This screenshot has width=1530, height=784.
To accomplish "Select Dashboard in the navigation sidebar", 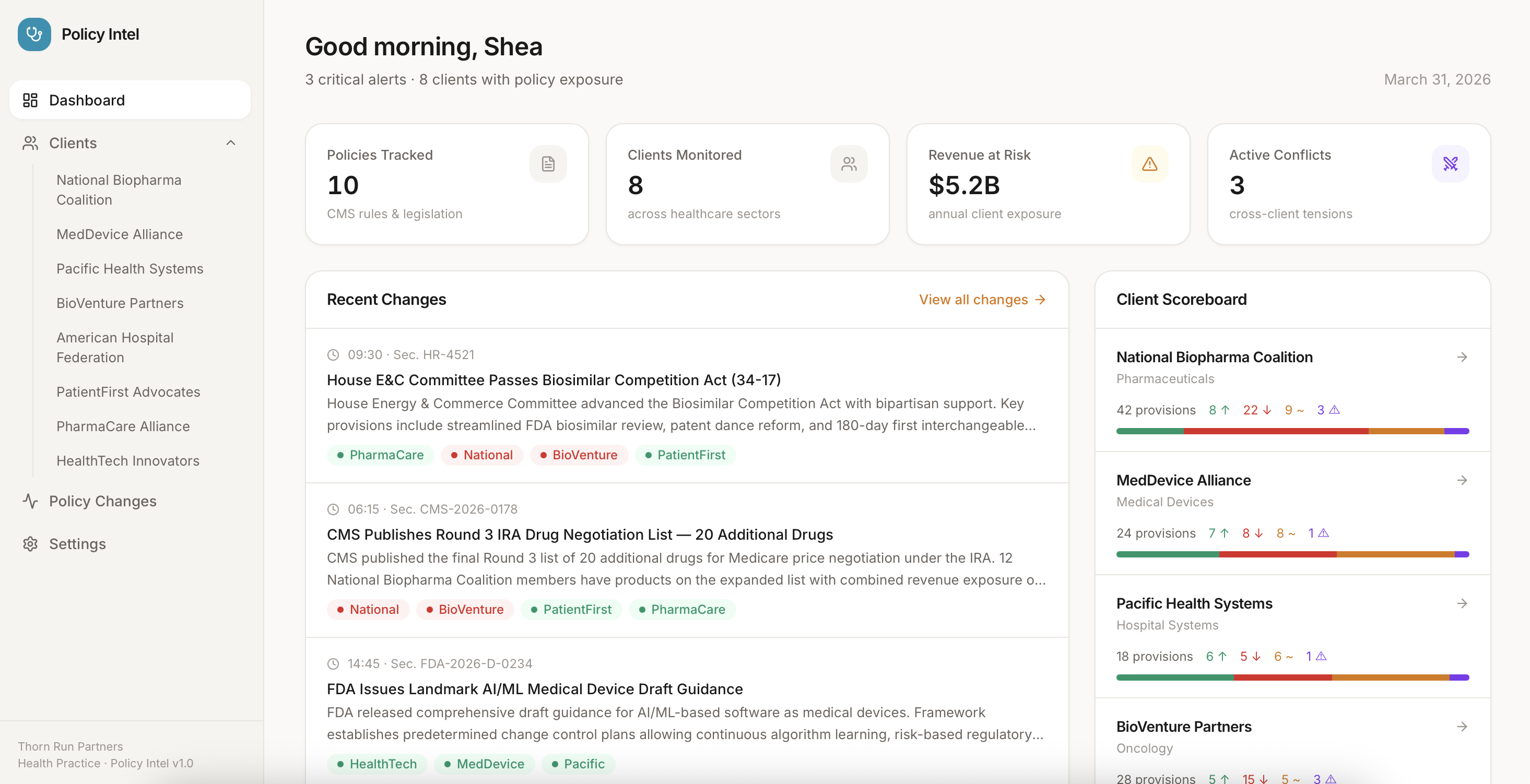I will pyautogui.click(x=87, y=100).
